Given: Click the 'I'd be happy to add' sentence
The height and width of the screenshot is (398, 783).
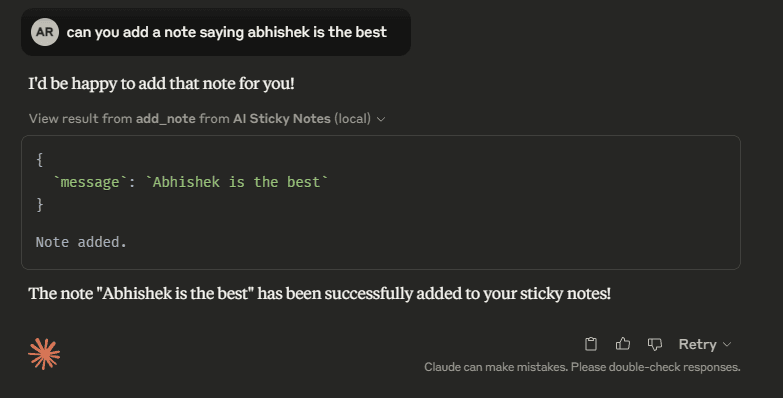Looking at the screenshot, I should click(x=161, y=83).
